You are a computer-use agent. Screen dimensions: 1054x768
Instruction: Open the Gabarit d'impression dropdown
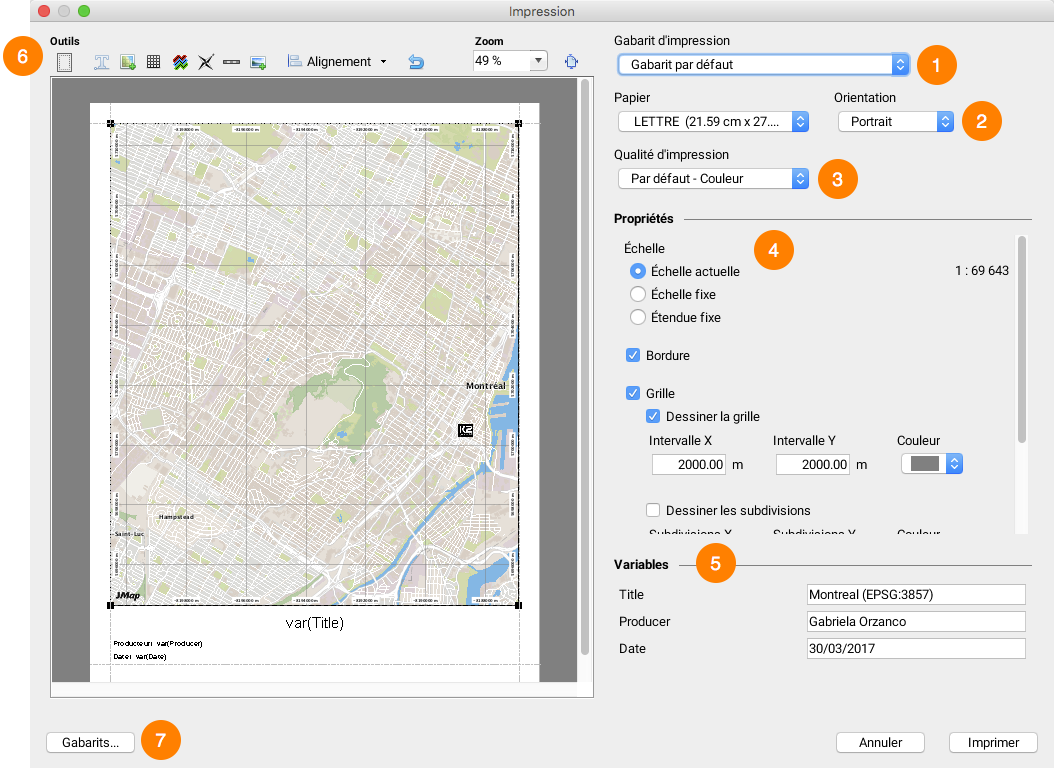click(x=763, y=64)
